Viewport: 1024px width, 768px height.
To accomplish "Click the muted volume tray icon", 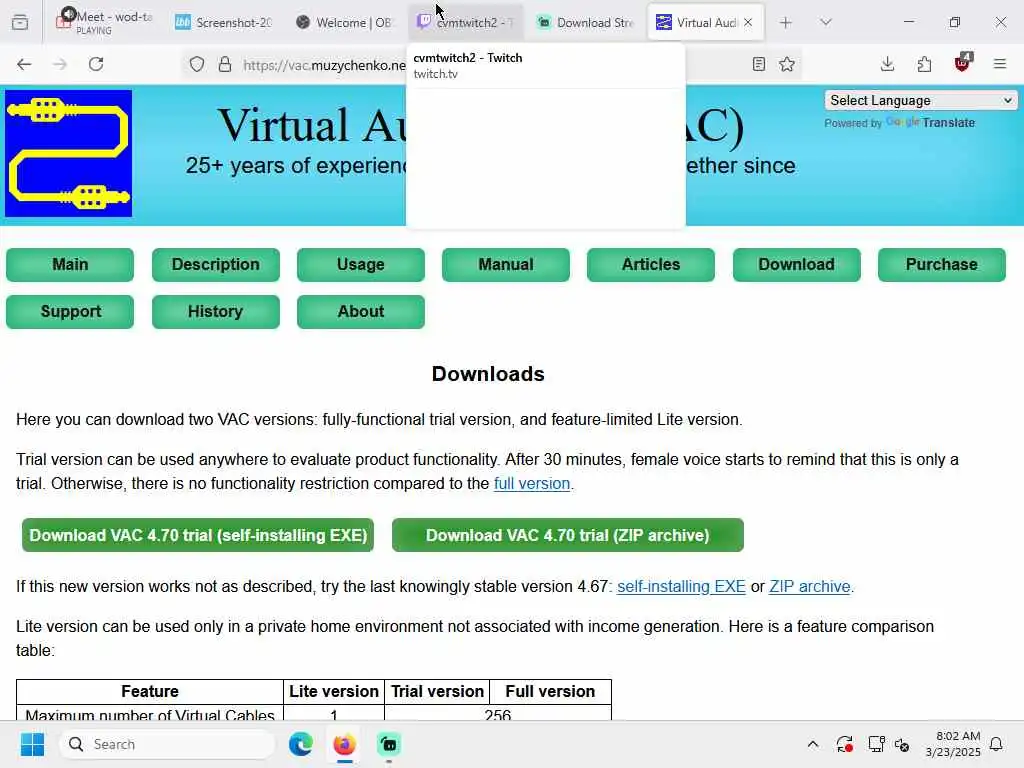I will (902, 744).
